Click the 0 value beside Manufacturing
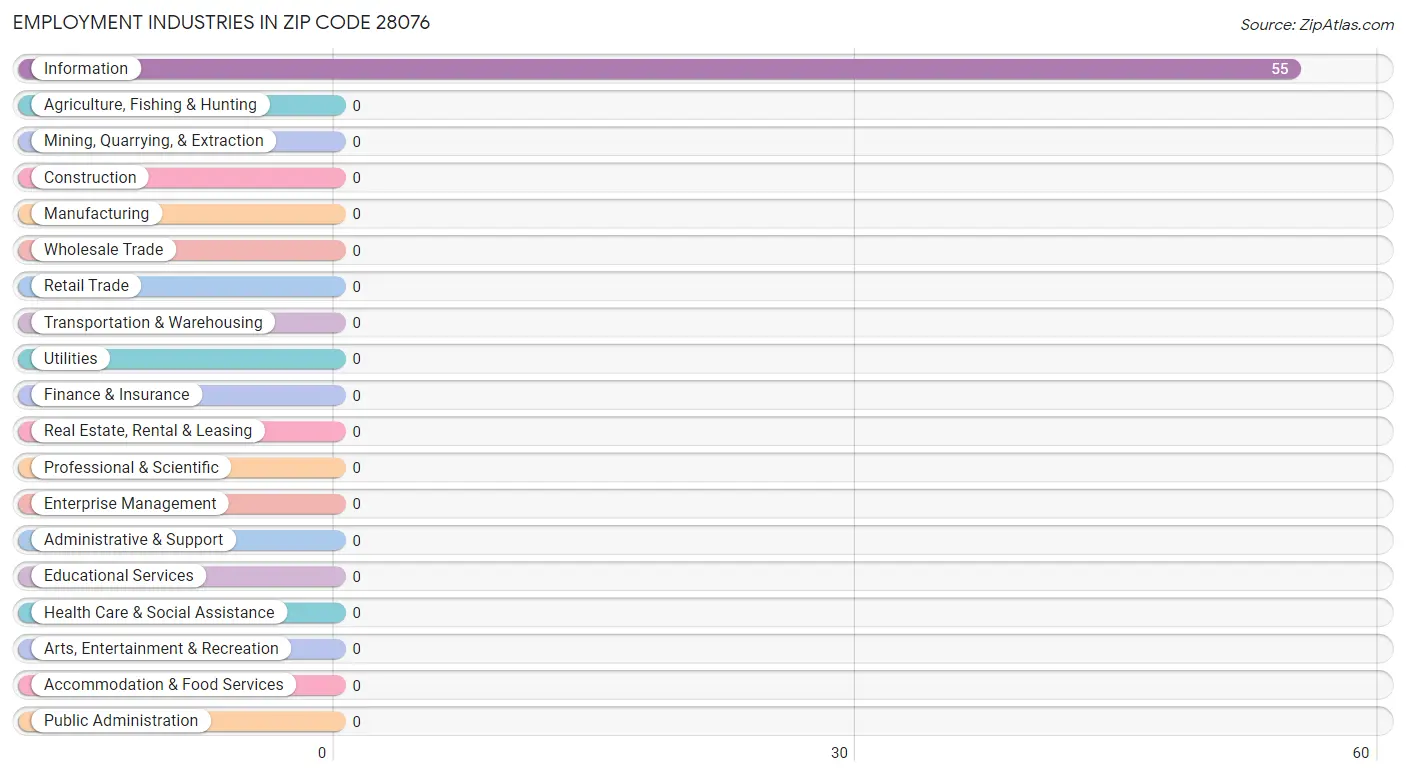Screen dimensions: 1406x776 pyautogui.click(x=356, y=214)
